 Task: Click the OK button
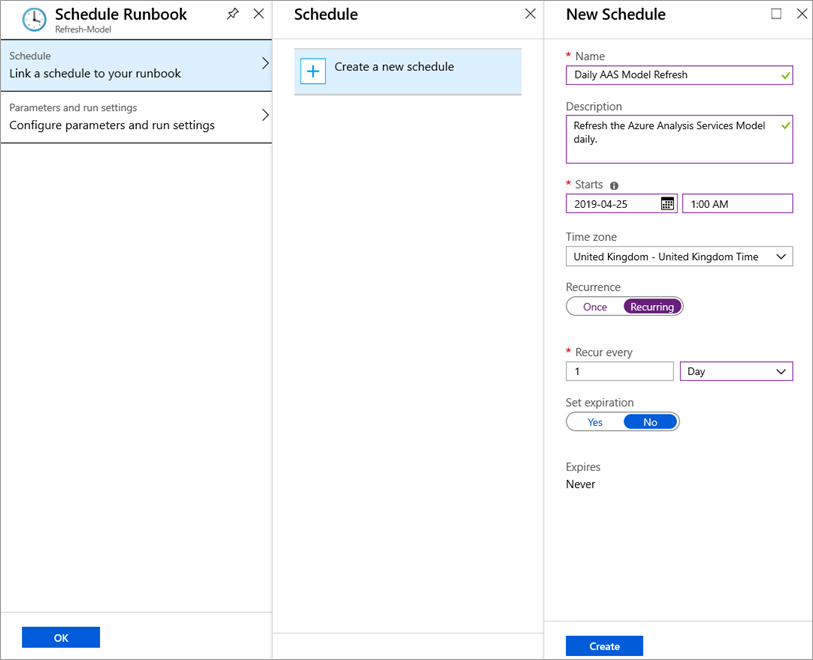pos(61,638)
